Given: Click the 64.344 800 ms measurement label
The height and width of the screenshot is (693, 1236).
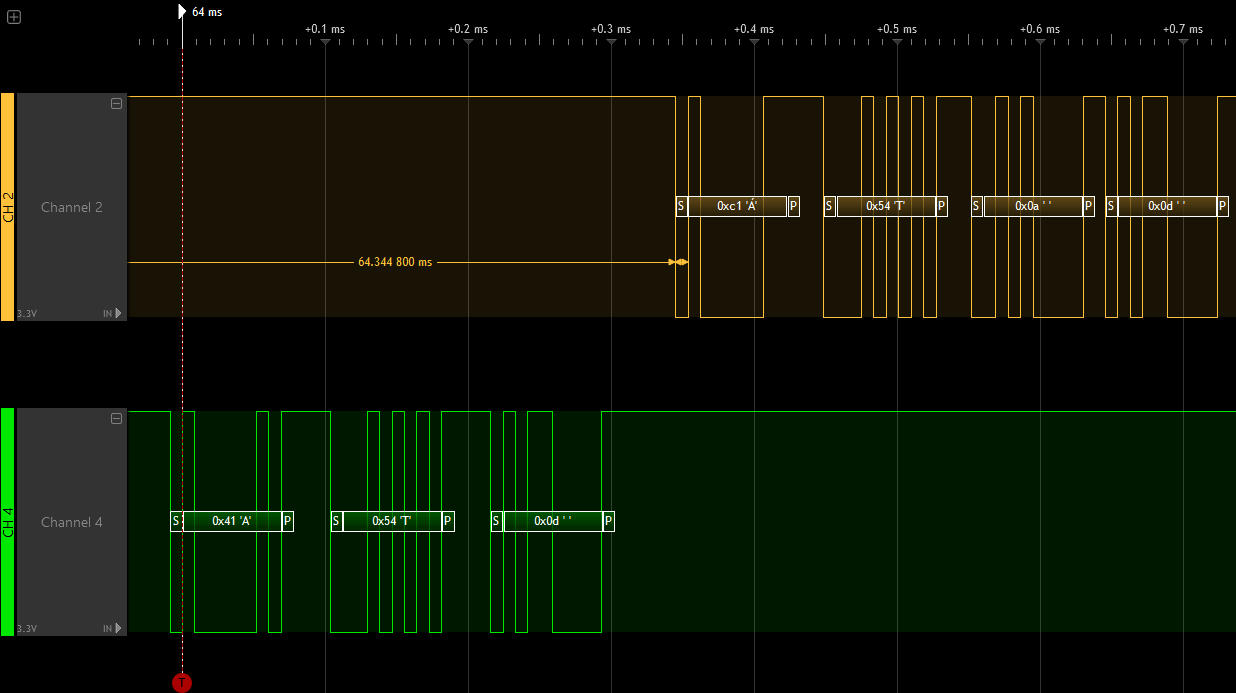Looking at the screenshot, I should pyautogui.click(x=395, y=262).
